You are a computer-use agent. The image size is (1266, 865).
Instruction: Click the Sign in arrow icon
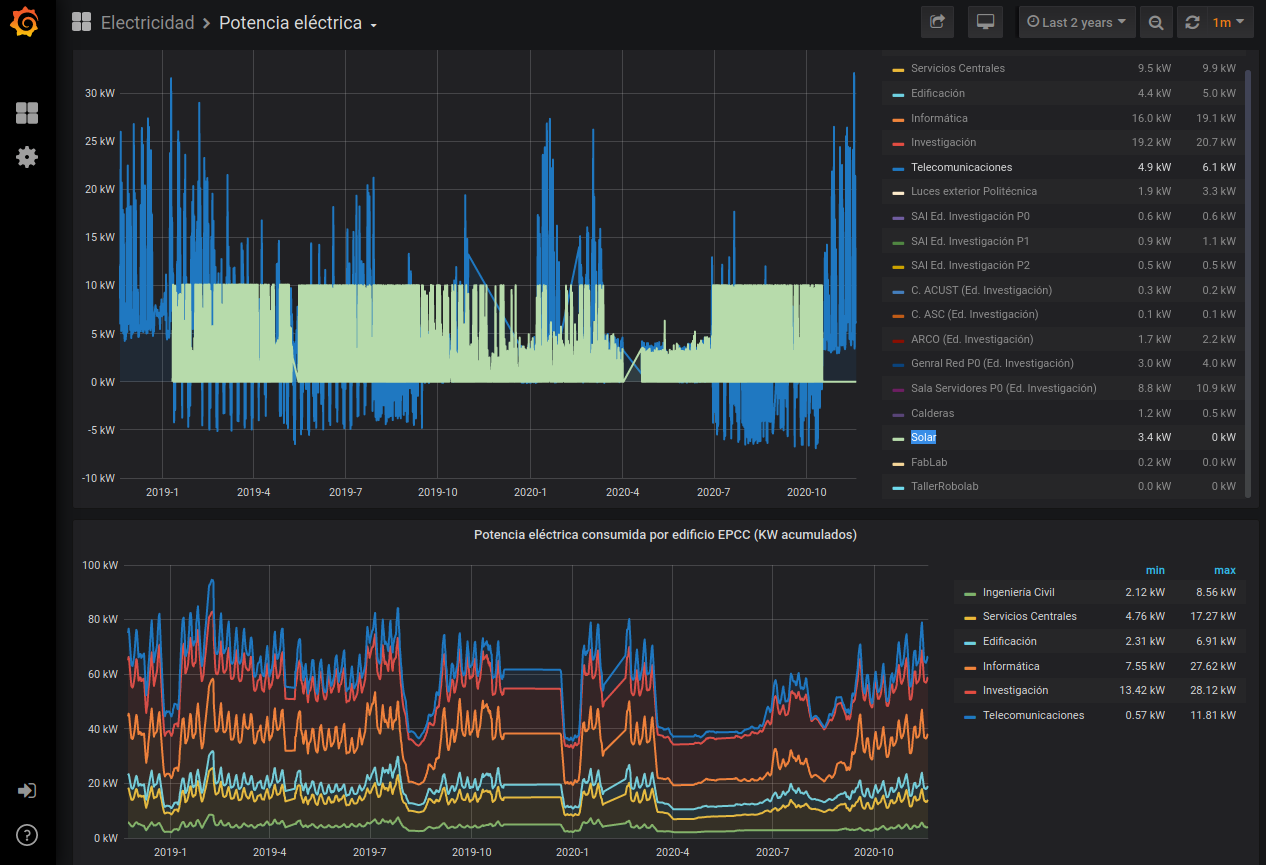pyautogui.click(x=27, y=791)
